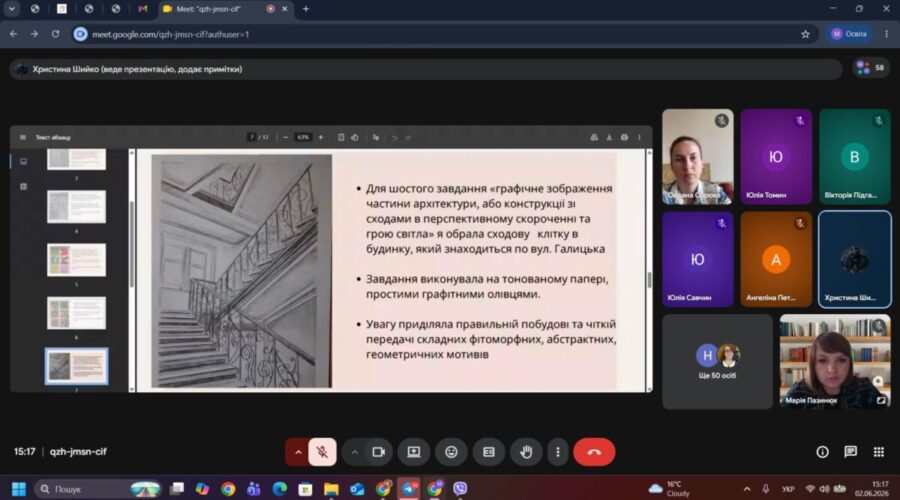Rotate the PDF page counterclockwise
This screenshot has height=500, width=900.
355,137
